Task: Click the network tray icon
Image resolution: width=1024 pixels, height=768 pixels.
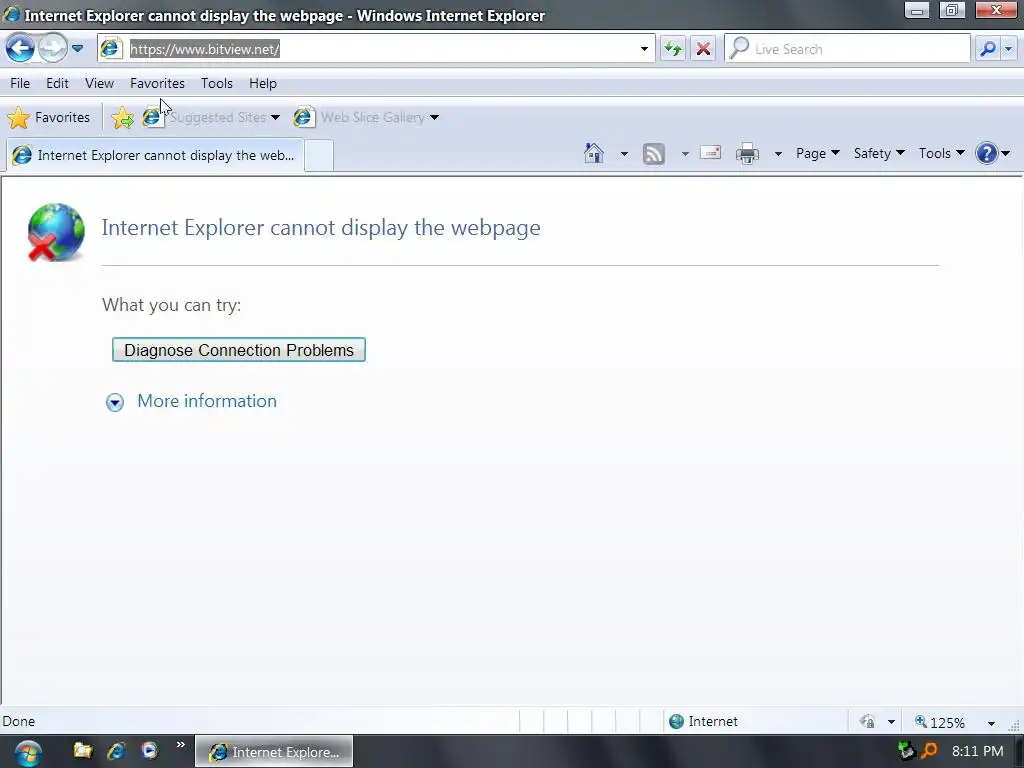Action: click(x=906, y=750)
